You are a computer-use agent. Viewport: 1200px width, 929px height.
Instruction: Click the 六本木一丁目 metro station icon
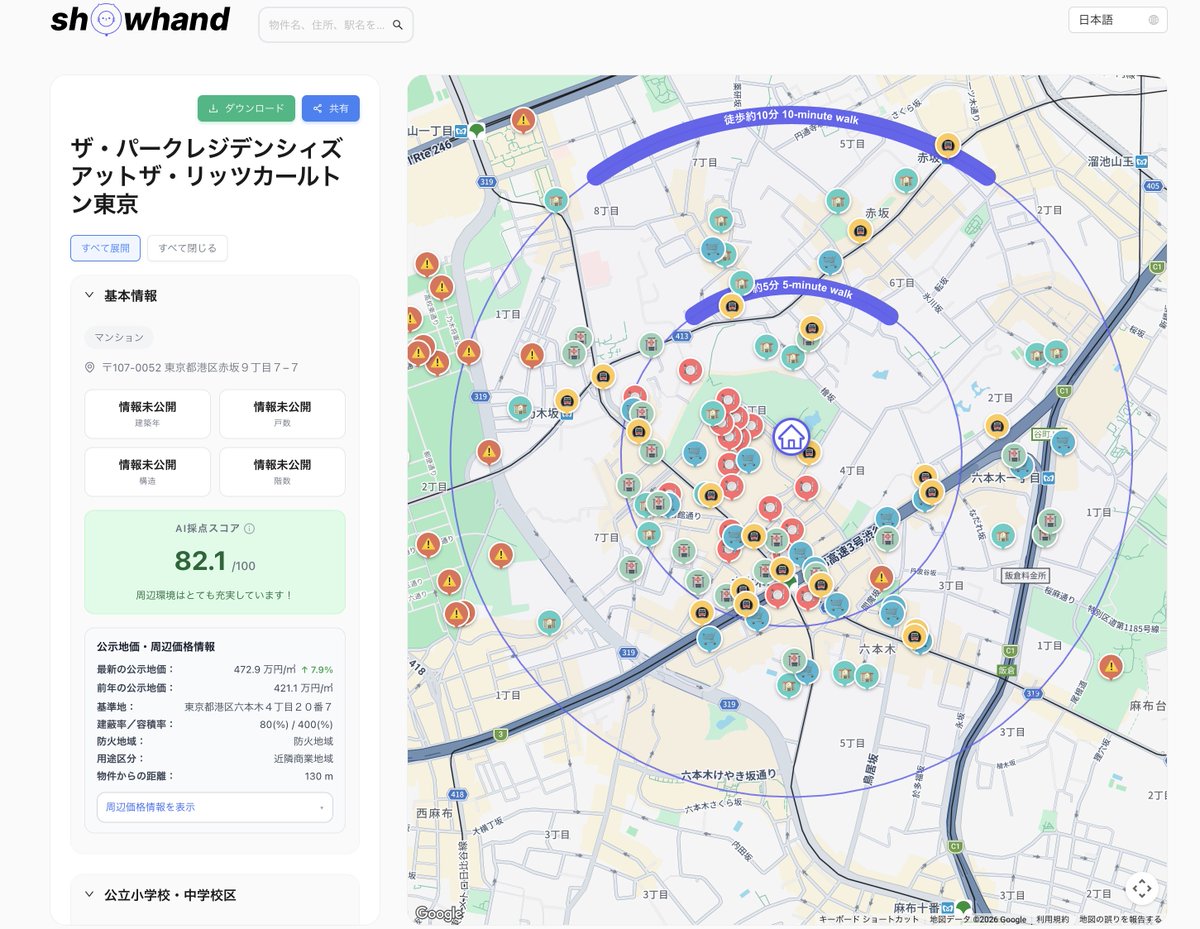pyautogui.click(x=1049, y=477)
